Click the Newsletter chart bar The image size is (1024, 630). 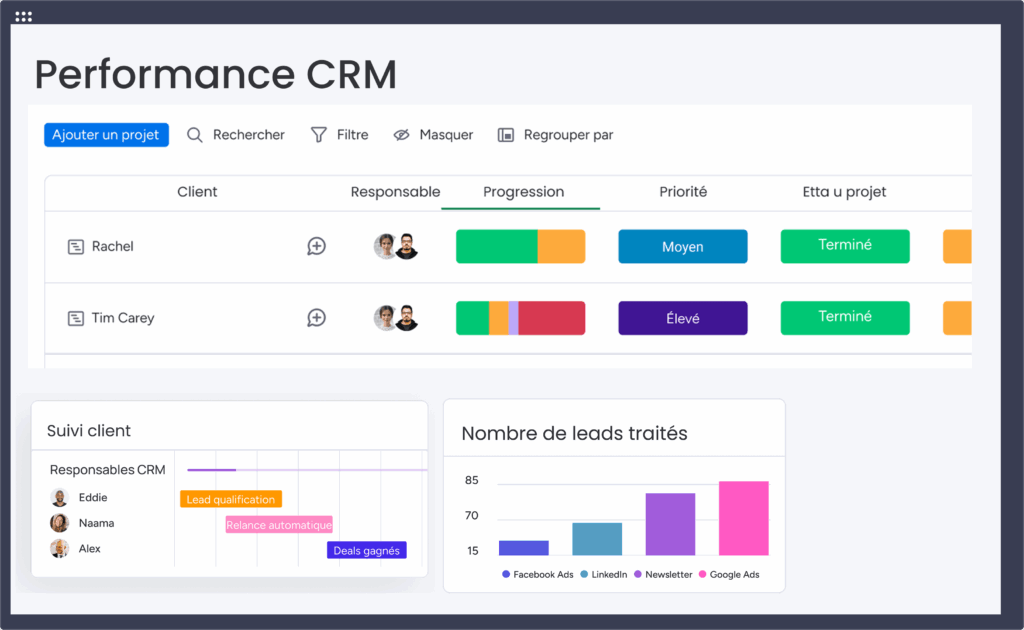(670, 524)
